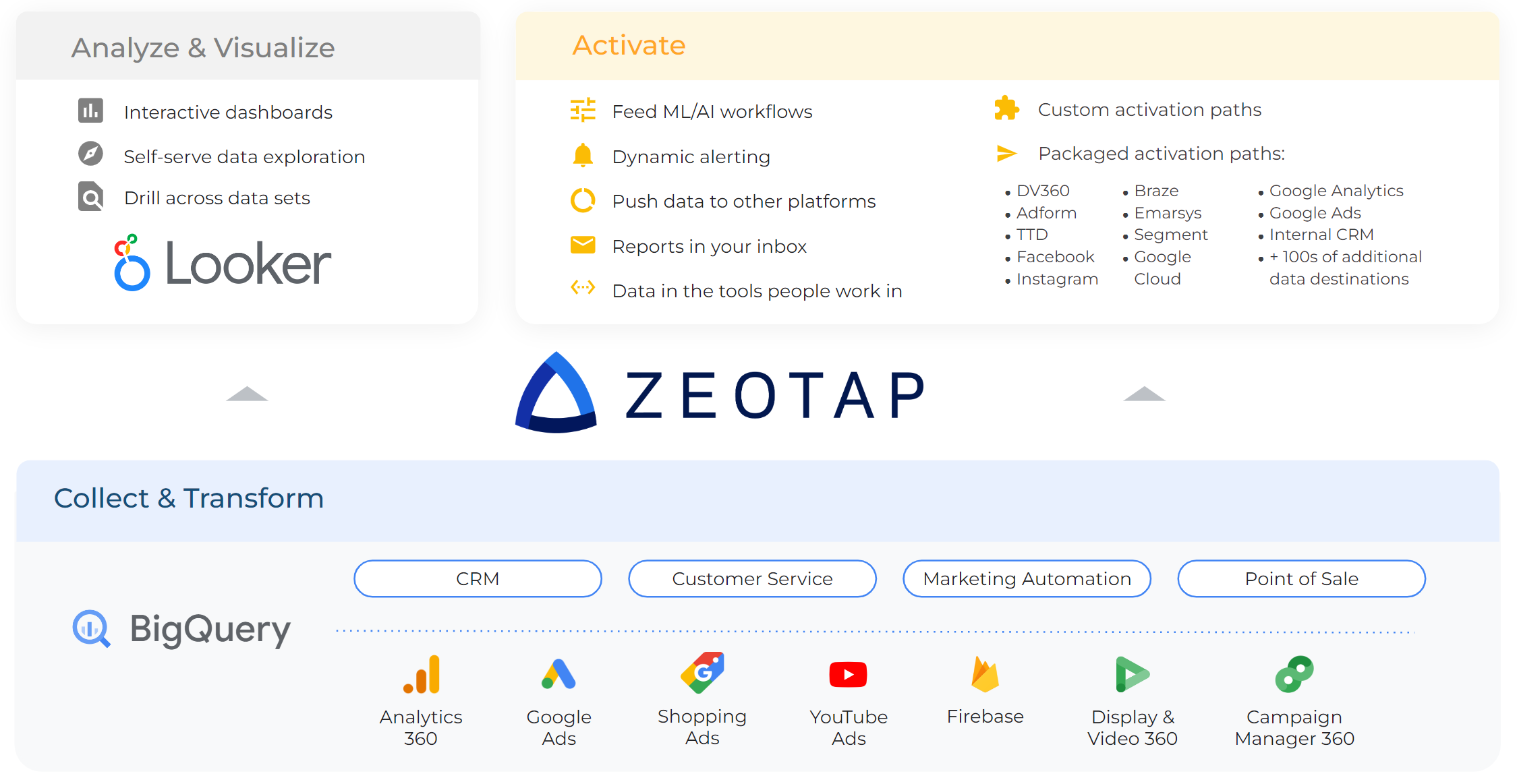
Task: Click Google Cloud in the activation list
Action: (x=1163, y=268)
